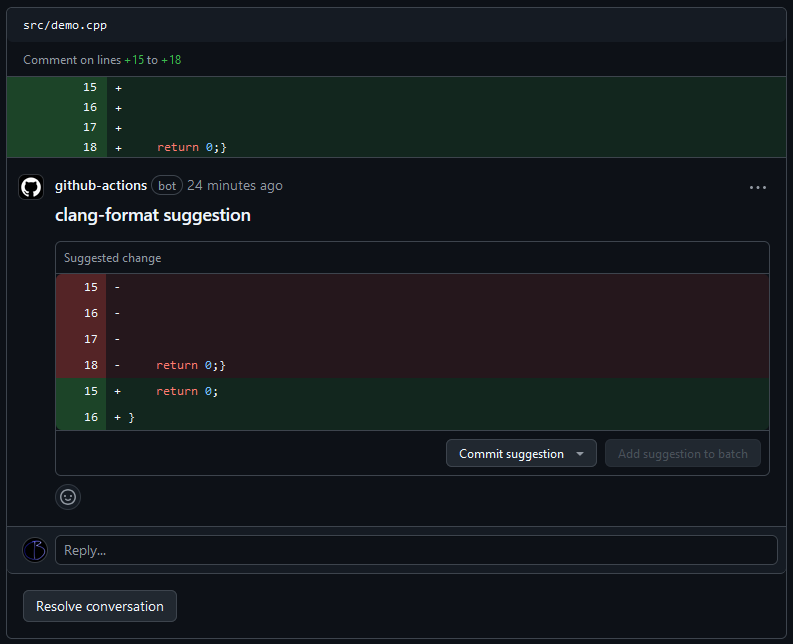The width and height of the screenshot is (793, 644).
Task: Click added line 15 "return 0;" in the suggestion
Action: (x=186, y=391)
